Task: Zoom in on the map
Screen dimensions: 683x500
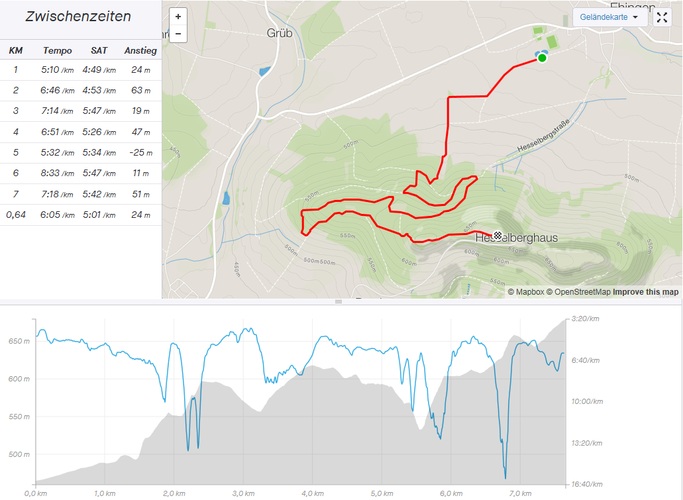Action: pos(178,17)
